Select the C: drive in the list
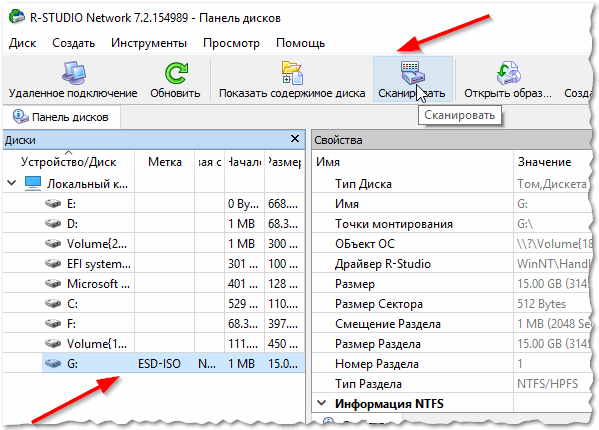Viewport: 599px width, 430px height. point(154,304)
